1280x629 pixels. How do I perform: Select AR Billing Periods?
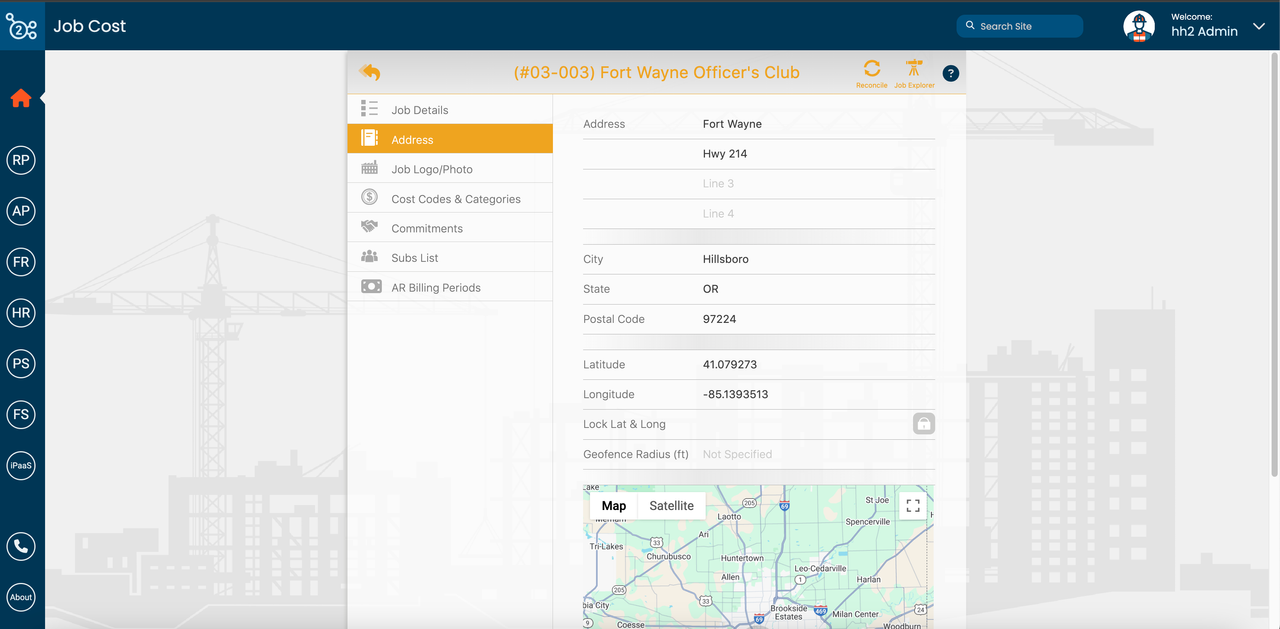click(x=438, y=286)
